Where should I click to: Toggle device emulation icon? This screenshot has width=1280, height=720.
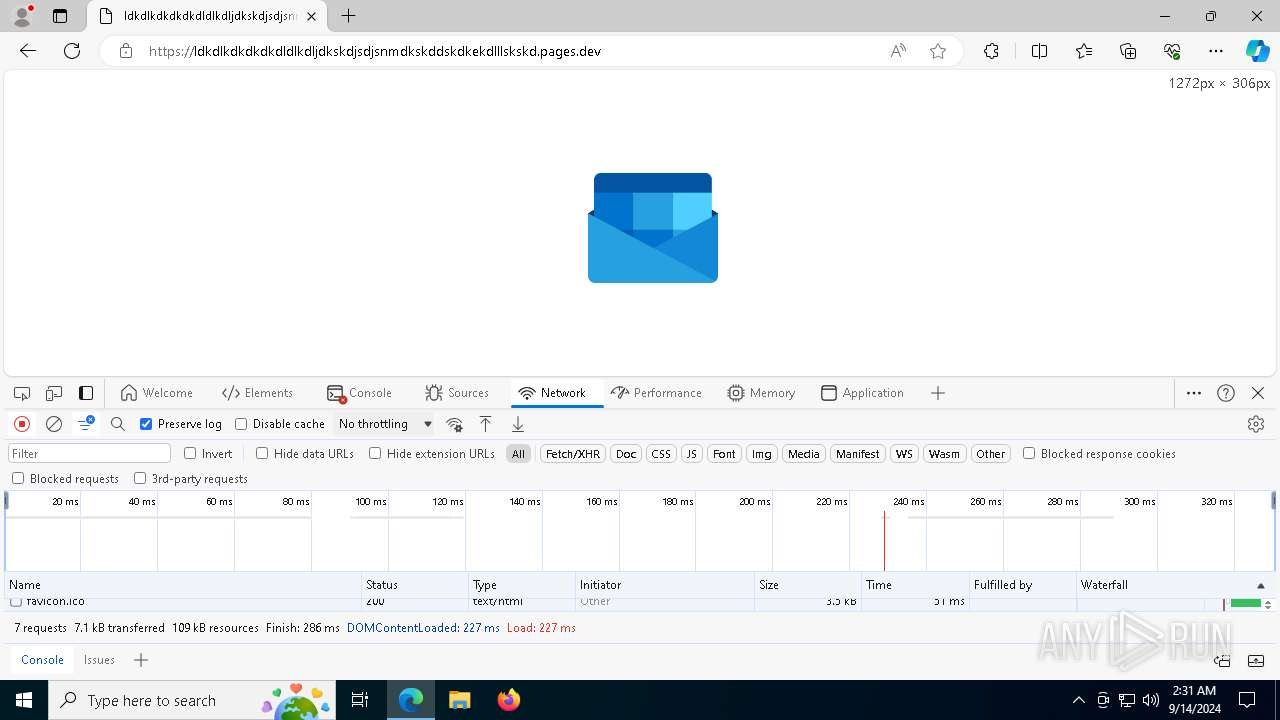[54, 393]
